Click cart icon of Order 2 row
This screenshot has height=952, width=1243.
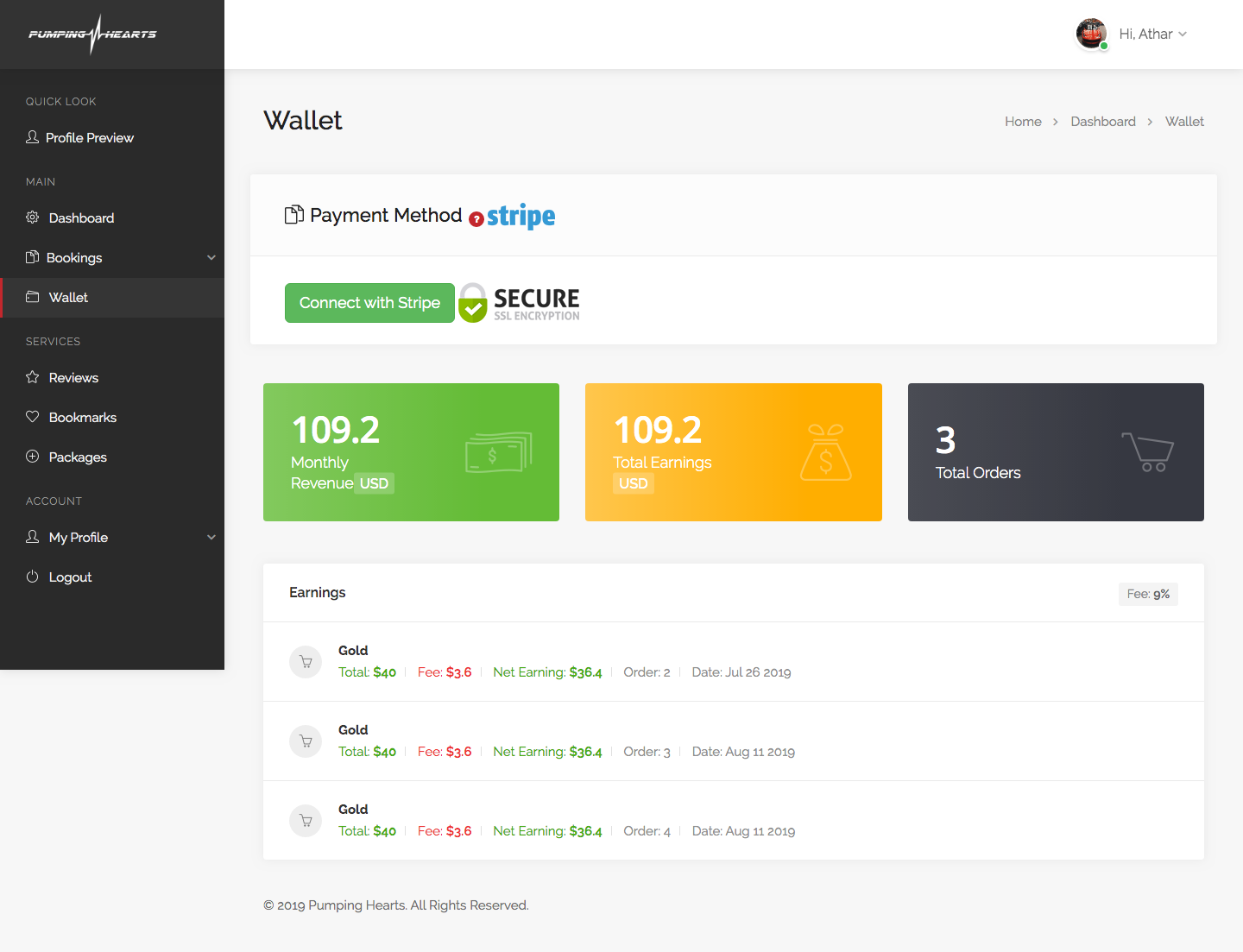coord(306,662)
